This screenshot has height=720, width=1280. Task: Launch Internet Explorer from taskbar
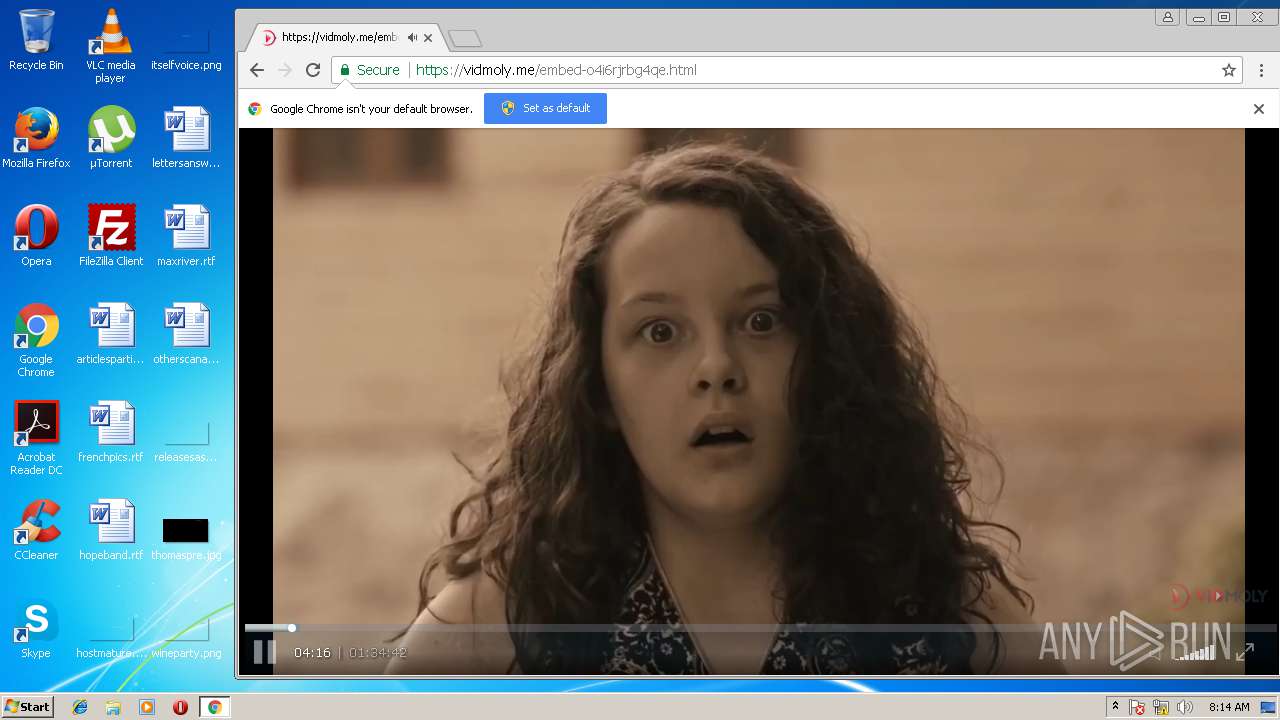[80, 707]
